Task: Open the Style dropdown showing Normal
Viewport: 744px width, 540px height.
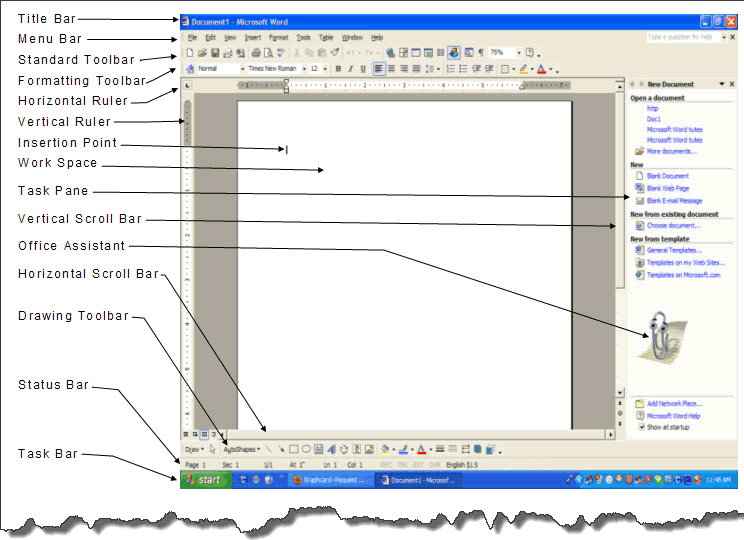Action: tap(242, 69)
